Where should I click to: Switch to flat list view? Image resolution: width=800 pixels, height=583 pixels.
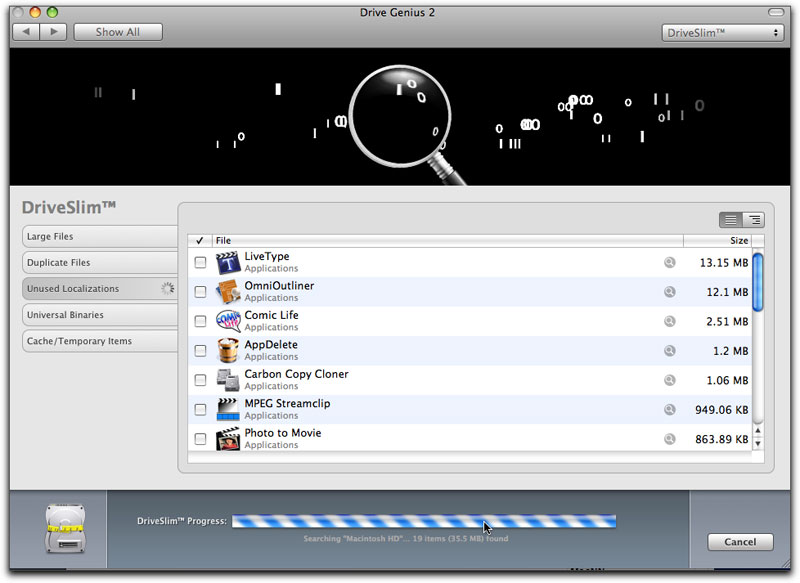pyautogui.click(x=731, y=220)
